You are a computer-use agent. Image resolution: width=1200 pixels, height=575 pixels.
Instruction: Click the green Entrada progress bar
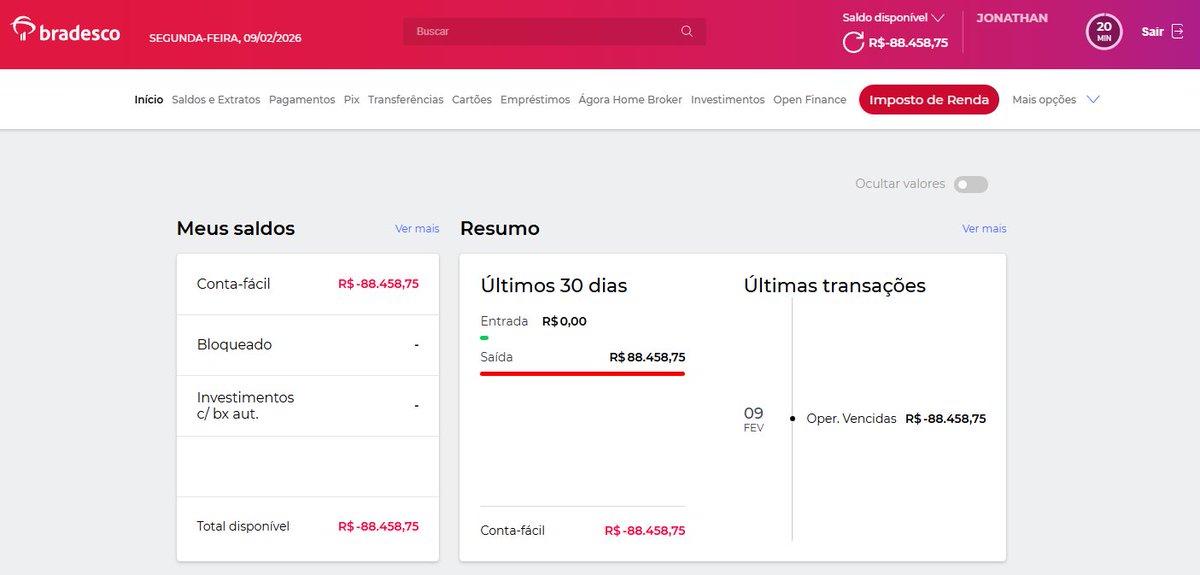[x=484, y=338]
